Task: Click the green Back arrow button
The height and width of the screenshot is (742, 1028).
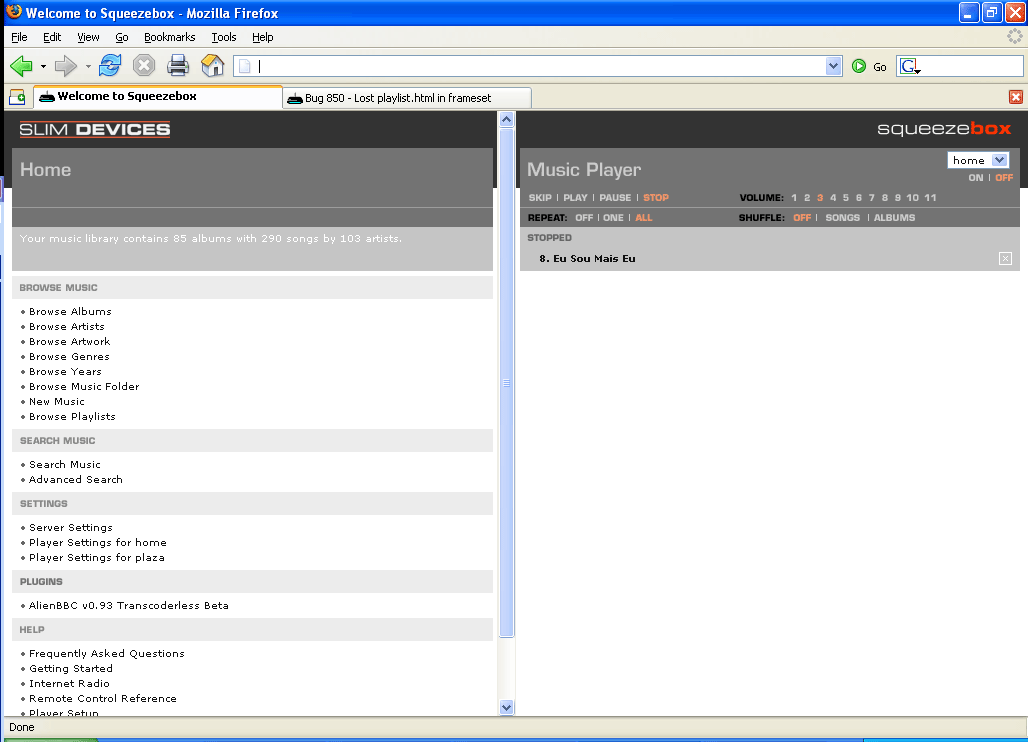Action: 21,66
